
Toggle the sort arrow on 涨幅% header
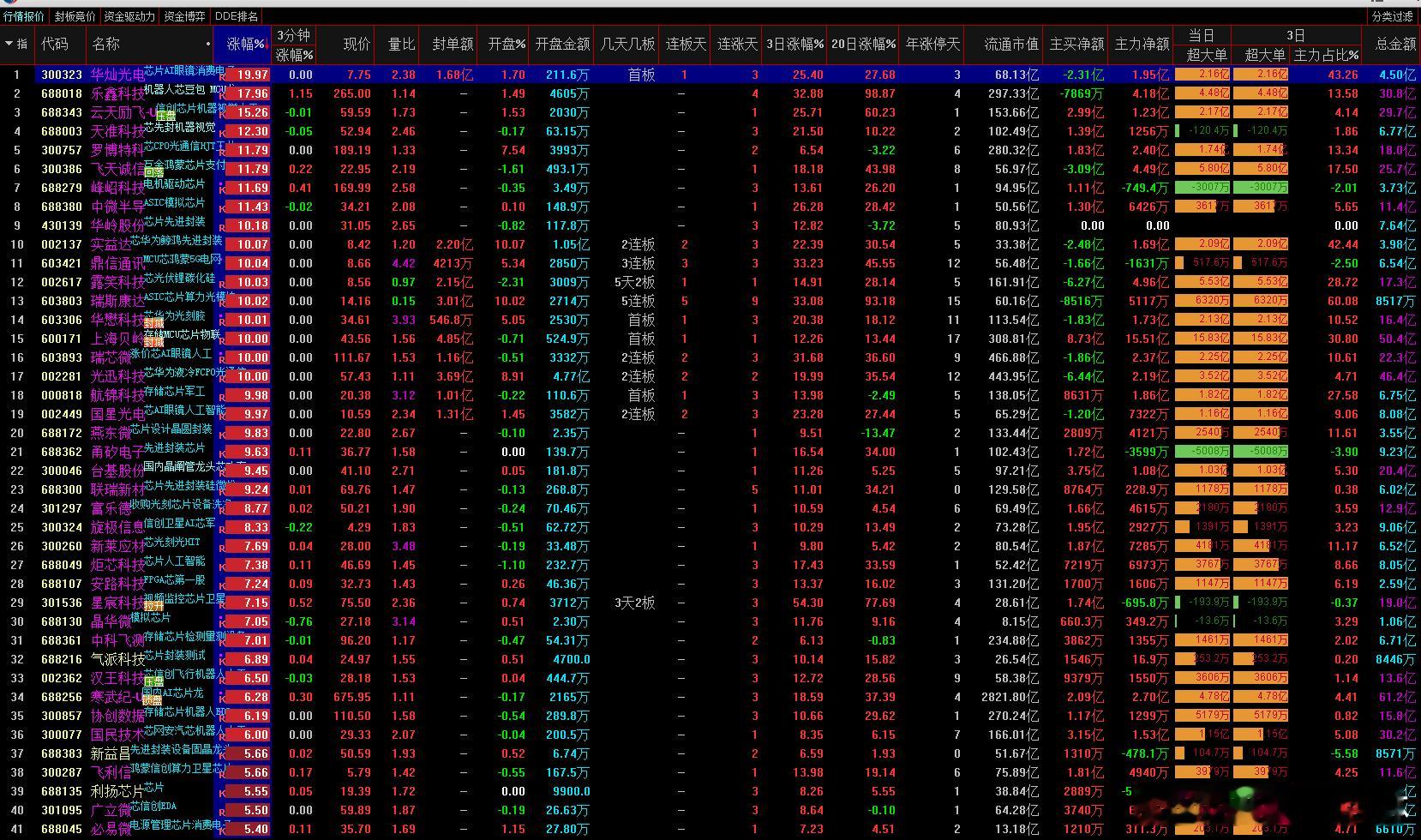coord(266,44)
